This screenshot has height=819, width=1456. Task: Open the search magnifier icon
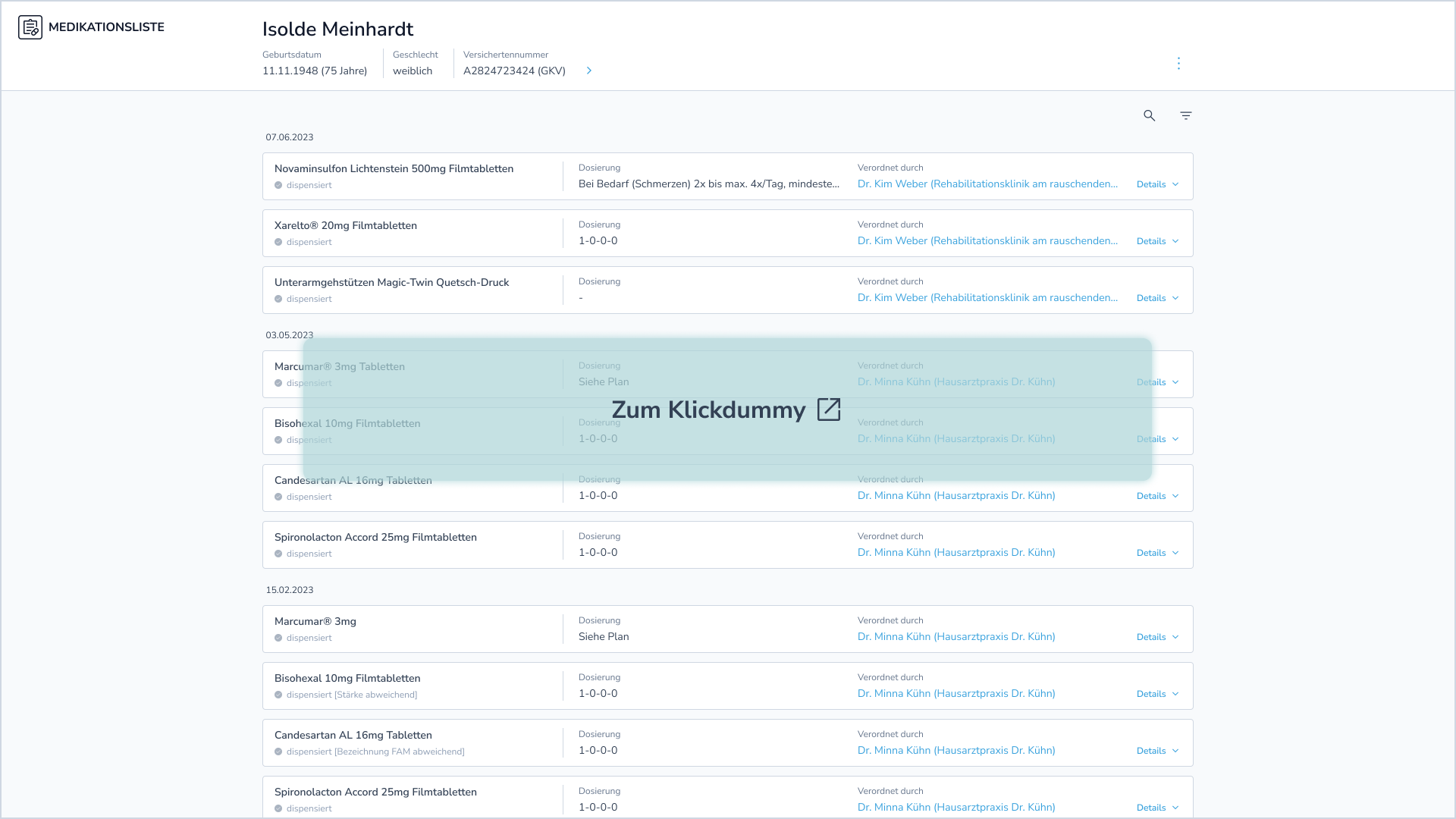tap(1150, 115)
